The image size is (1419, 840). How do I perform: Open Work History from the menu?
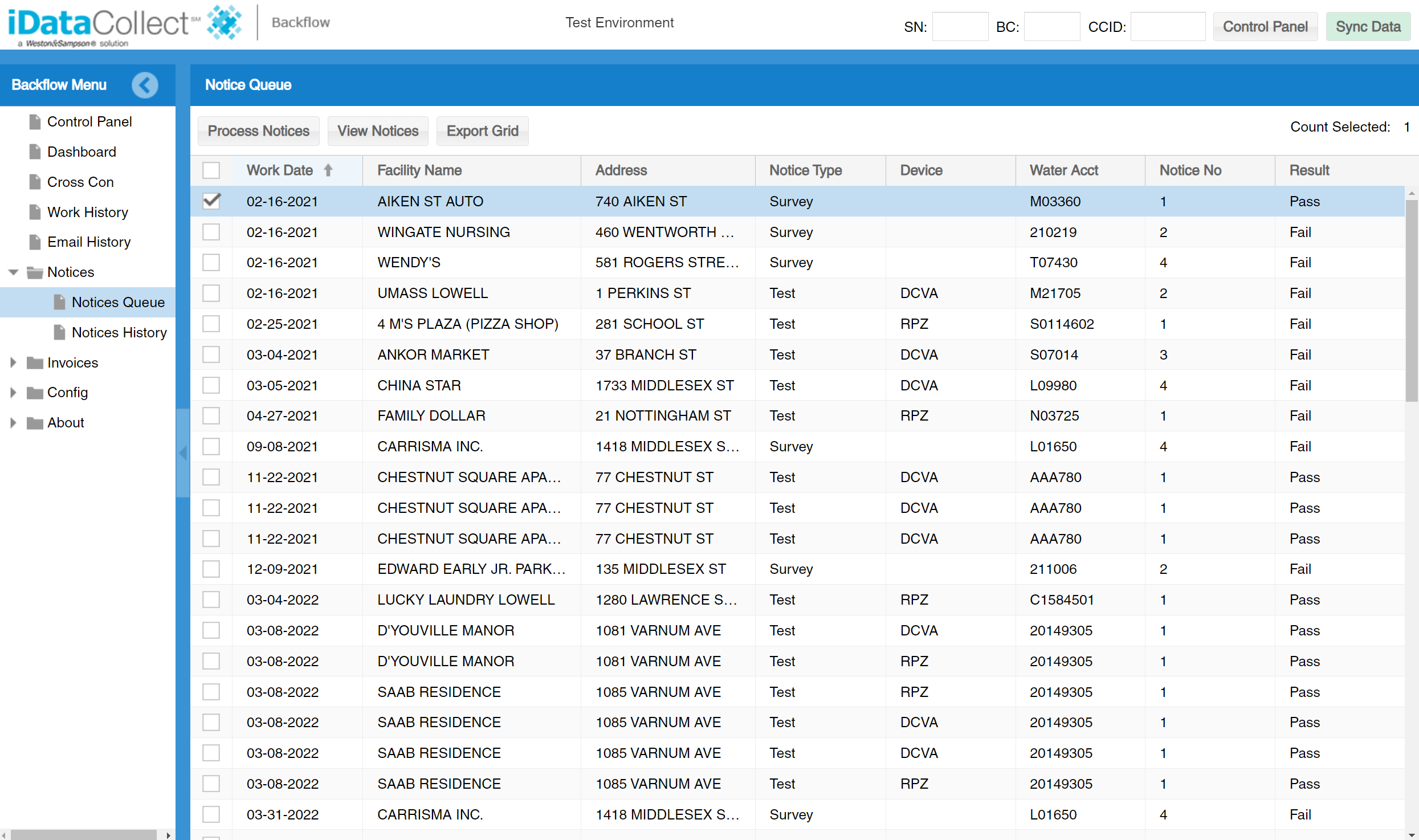(x=88, y=212)
